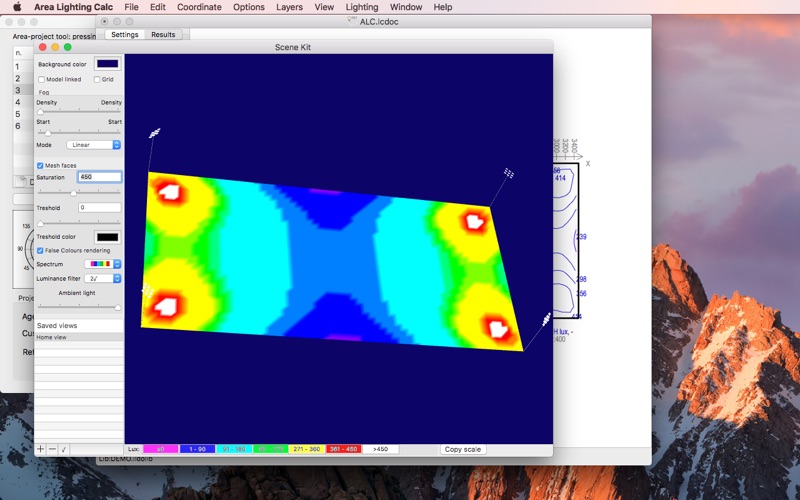The height and width of the screenshot is (500, 800).
Task: Open the fog Mode dropdown set to Linear
Action: 93,145
